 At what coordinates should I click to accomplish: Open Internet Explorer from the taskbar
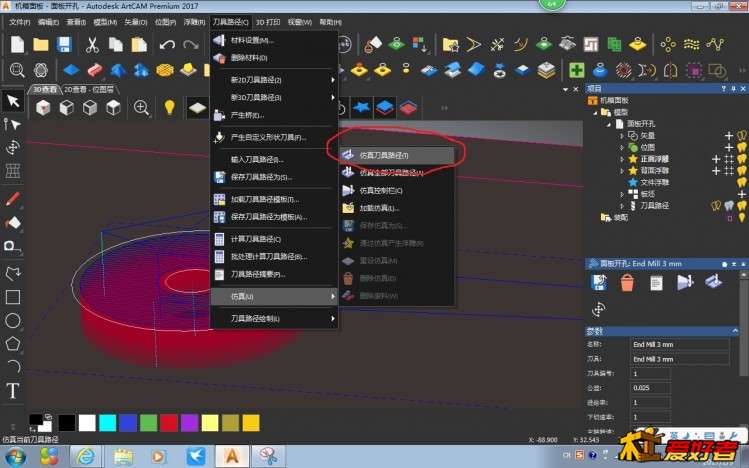coord(86,457)
